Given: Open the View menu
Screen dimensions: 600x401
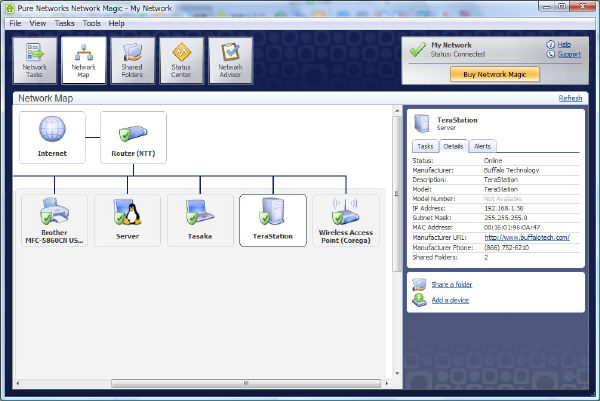Looking at the screenshot, I should click(38, 23).
